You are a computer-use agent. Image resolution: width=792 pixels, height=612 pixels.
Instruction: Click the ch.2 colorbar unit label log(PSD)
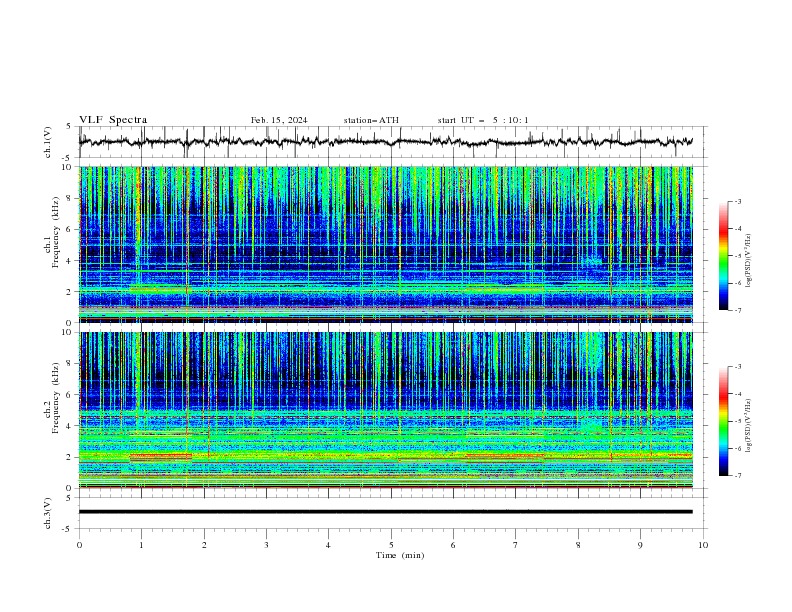pos(749,426)
